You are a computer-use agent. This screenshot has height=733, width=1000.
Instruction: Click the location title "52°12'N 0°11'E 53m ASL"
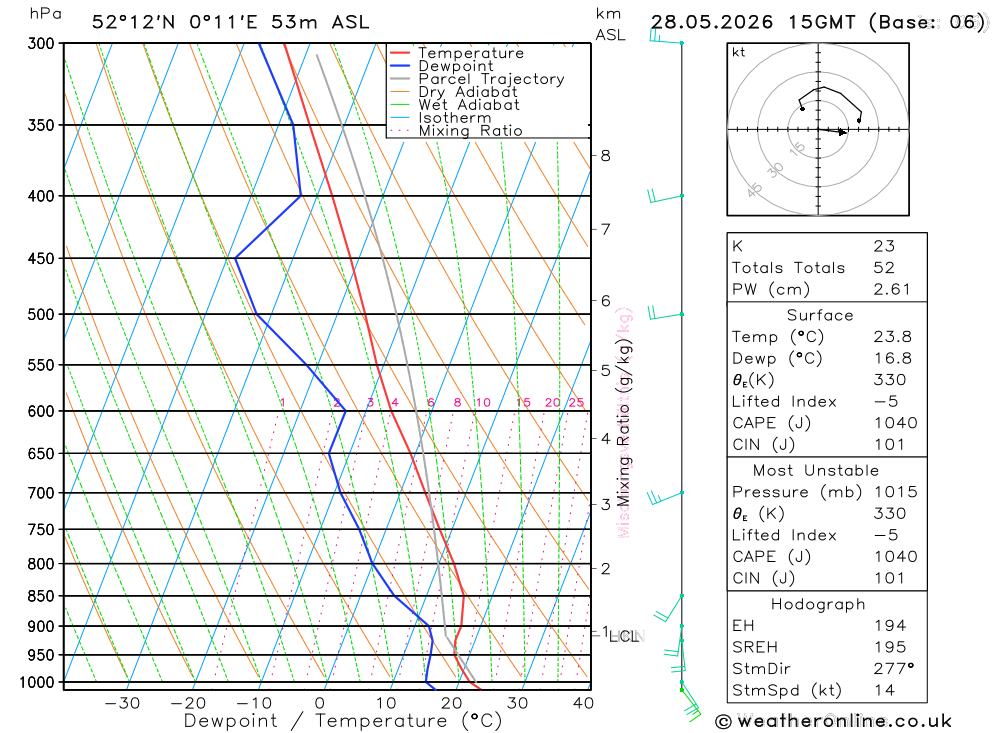click(x=230, y=22)
